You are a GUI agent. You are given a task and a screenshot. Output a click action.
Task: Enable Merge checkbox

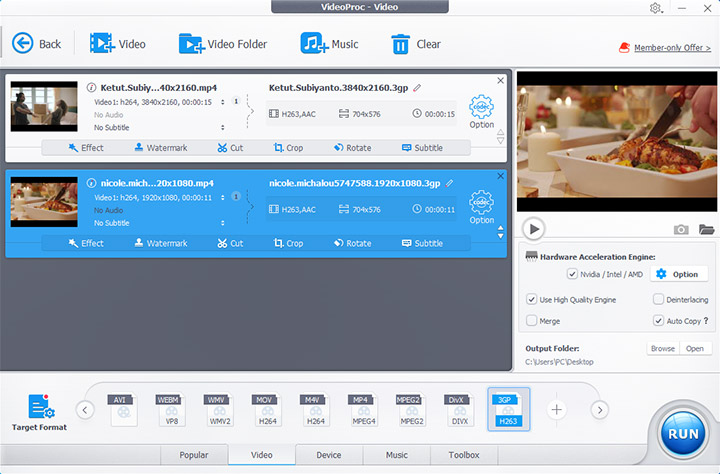(x=531, y=321)
